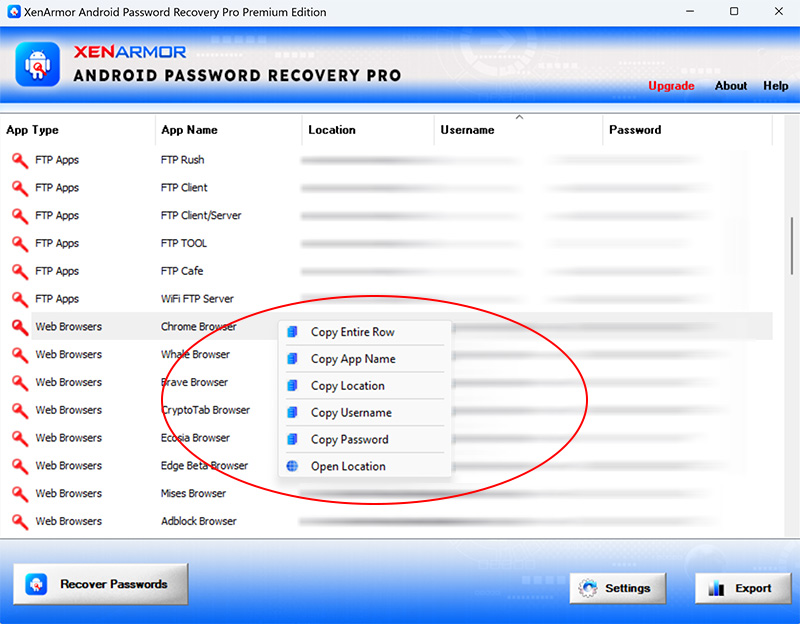Sort by the Password column header
This screenshot has height=624, width=800.
point(688,130)
